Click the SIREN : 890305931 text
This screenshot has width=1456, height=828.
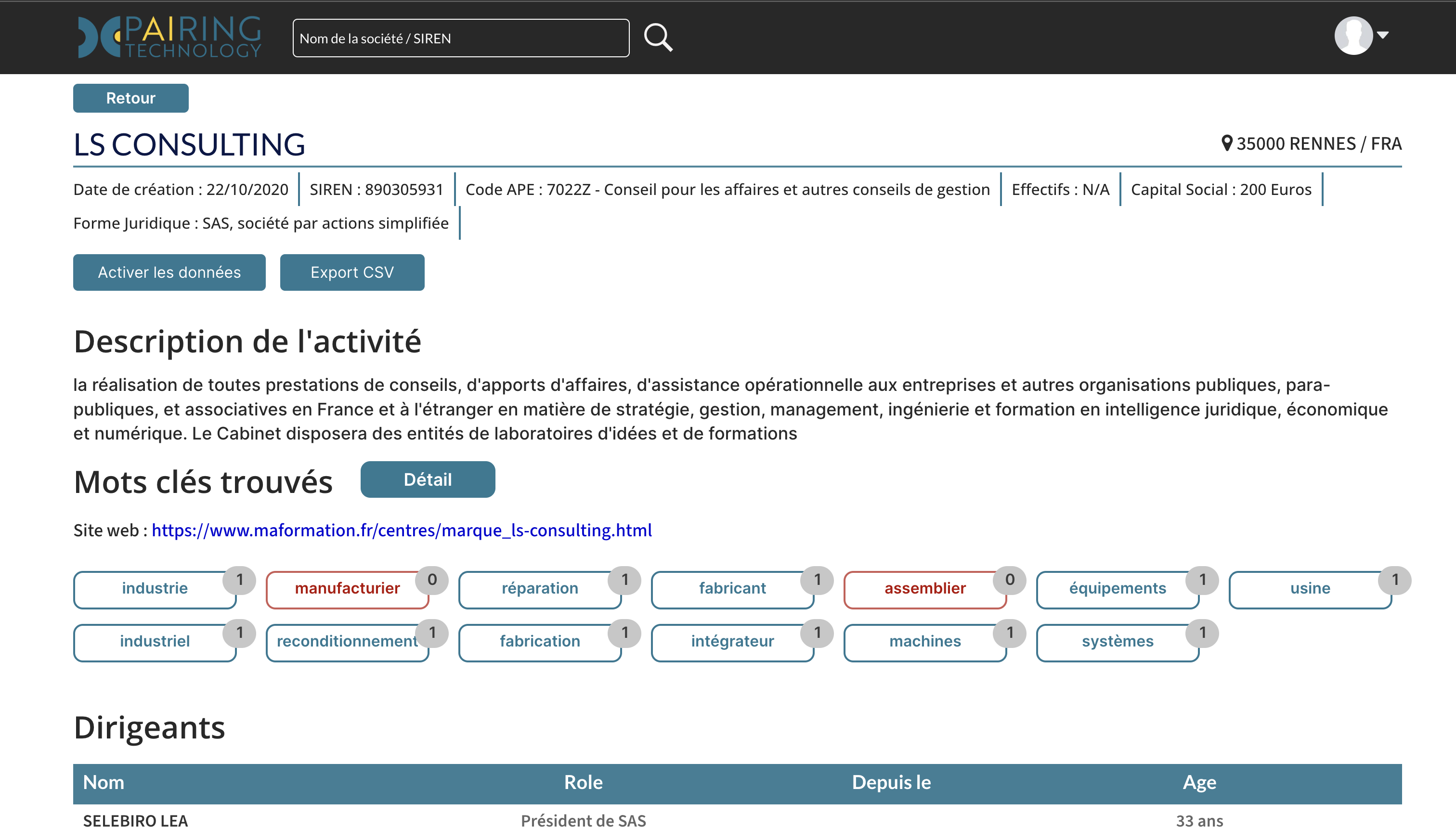pyautogui.click(x=376, y=189)
